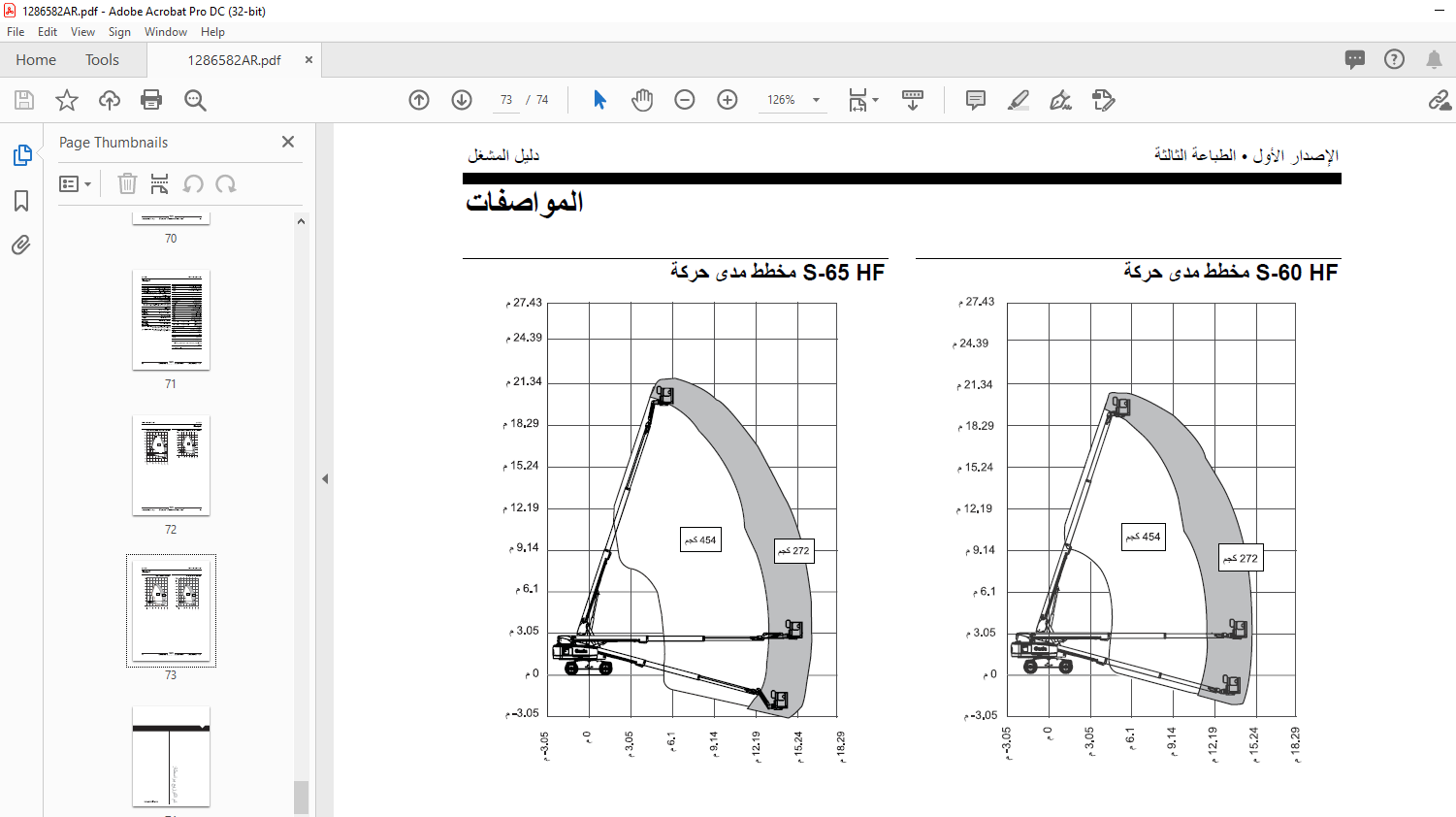Toggle the Page Thumbnails panel icon
This screenshot has height=817, width=1456.
(21, 155)
